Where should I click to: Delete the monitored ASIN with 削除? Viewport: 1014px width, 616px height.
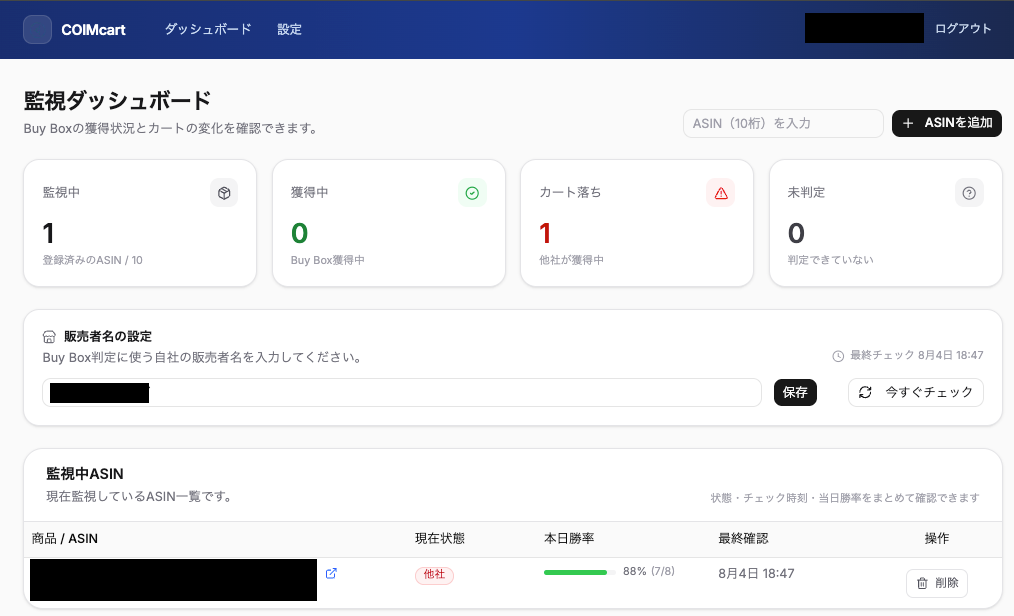tap(937, 583)
